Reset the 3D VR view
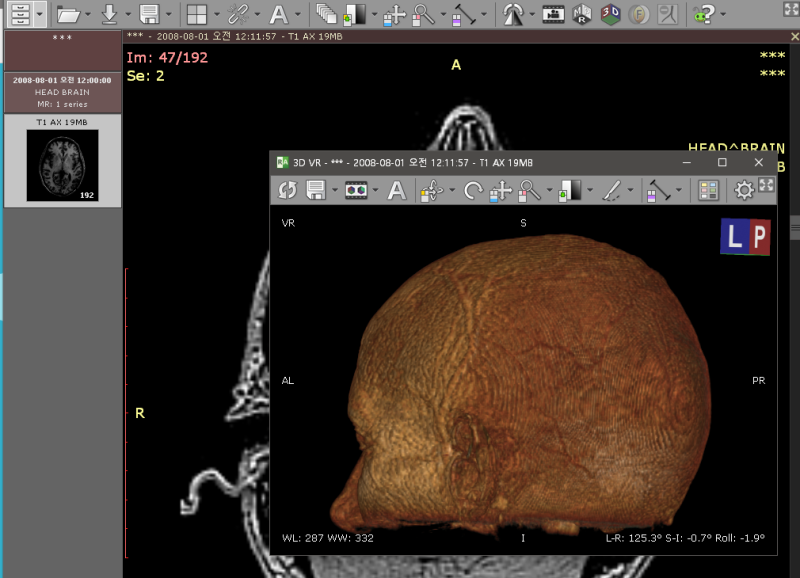Screen dimensions: 800x578 click(288, 190)
